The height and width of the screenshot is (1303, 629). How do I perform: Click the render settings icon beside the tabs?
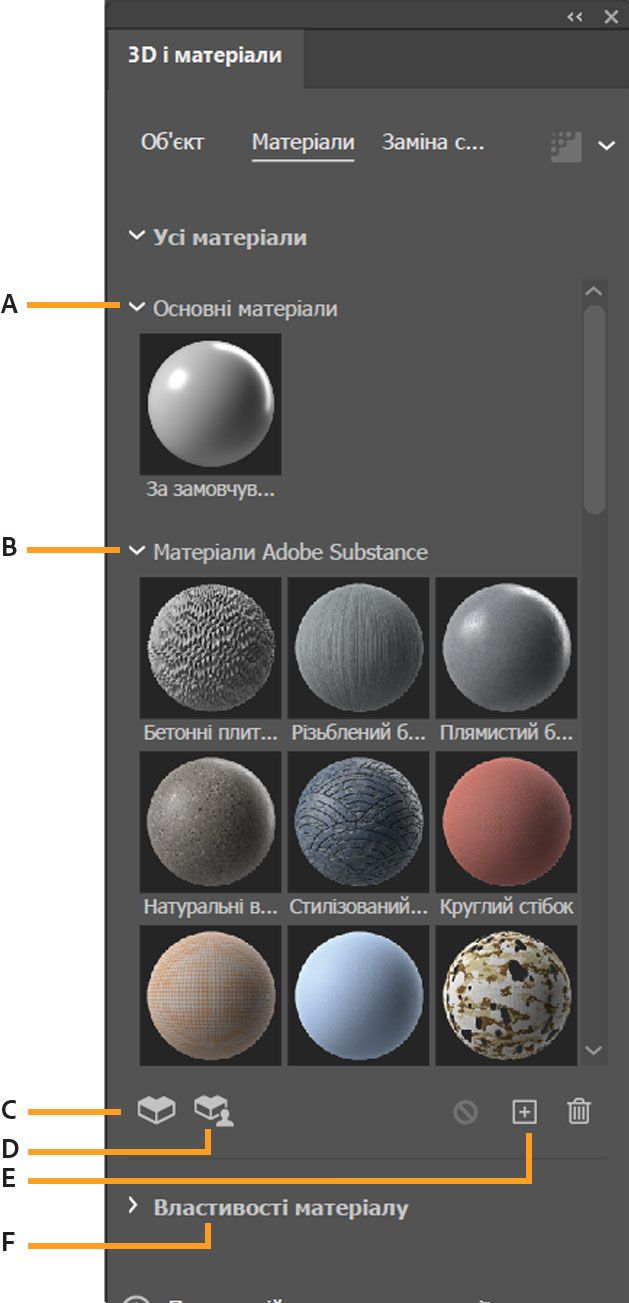[x=566, y=145]
